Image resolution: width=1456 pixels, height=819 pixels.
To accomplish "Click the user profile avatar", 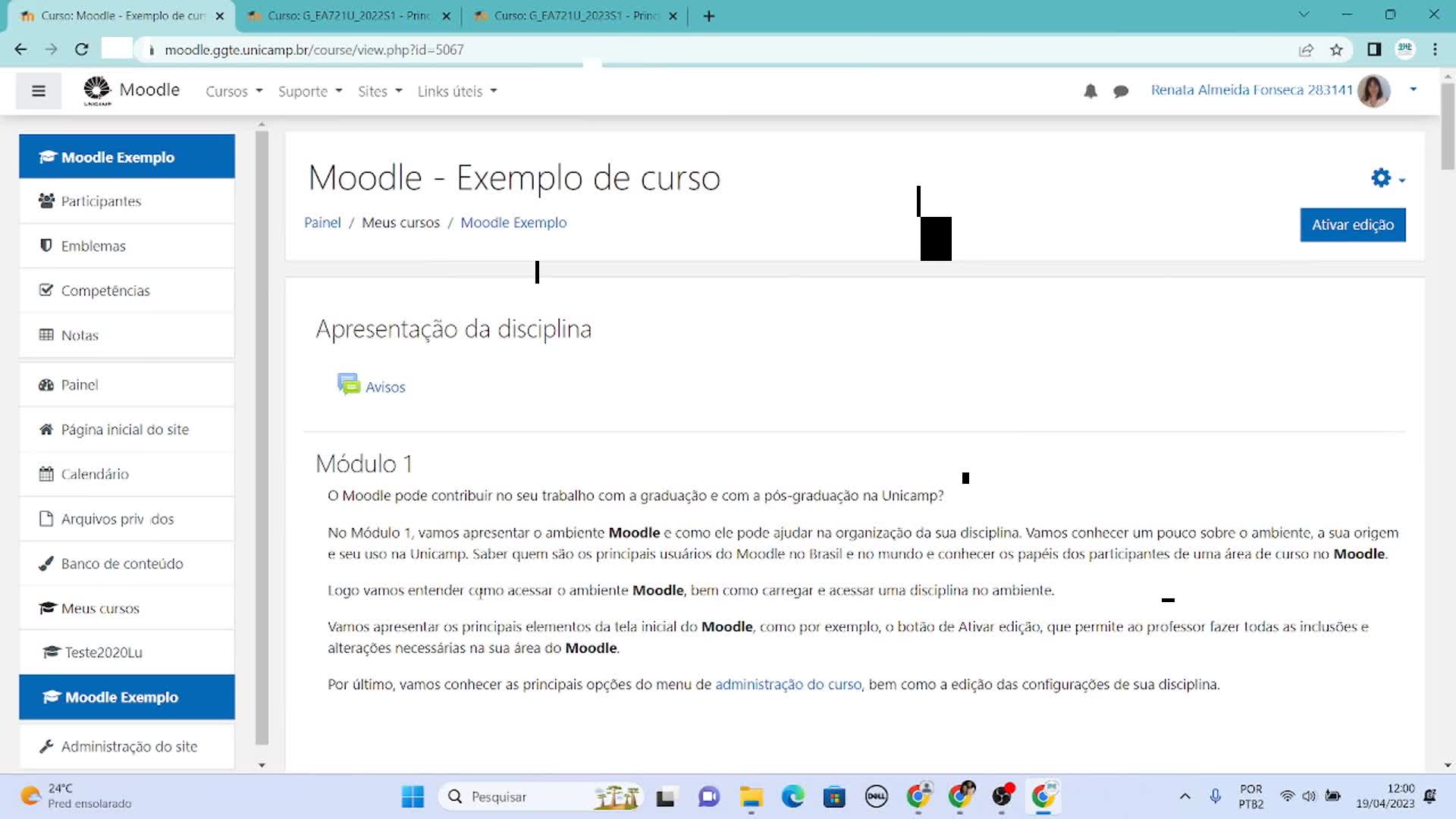I will click(x=1373, y=91).
